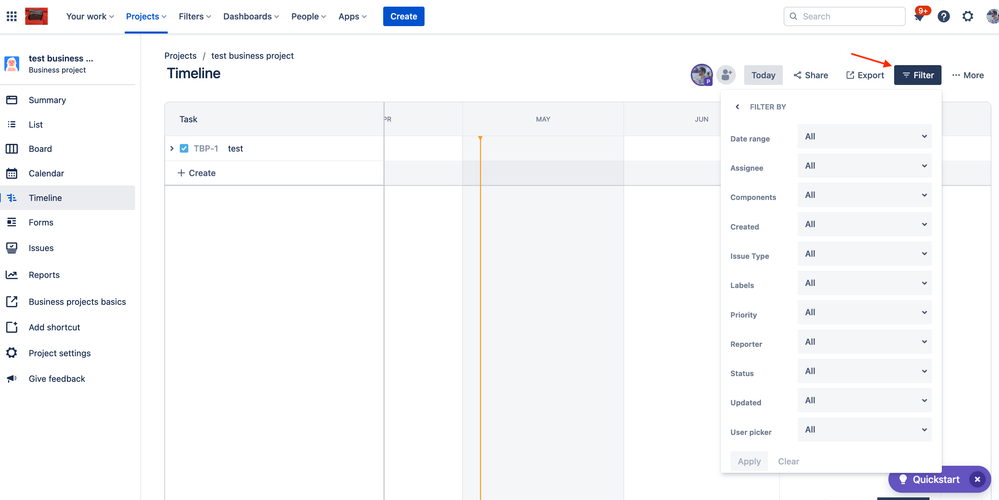999x500 pixels.
Task: Open the More options menu
Action: (x=968, y=75)
